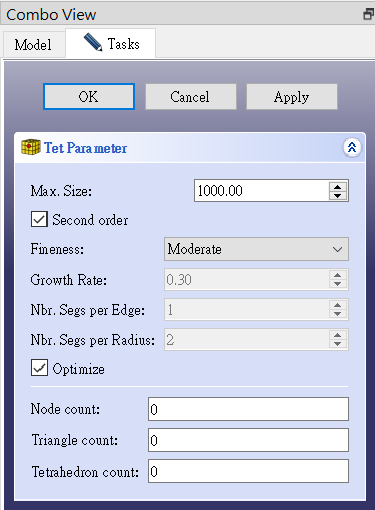Decrease Nbr. Segs per Radius value
The height and width of the screenshot is (510, 375).
pos(338,344)
